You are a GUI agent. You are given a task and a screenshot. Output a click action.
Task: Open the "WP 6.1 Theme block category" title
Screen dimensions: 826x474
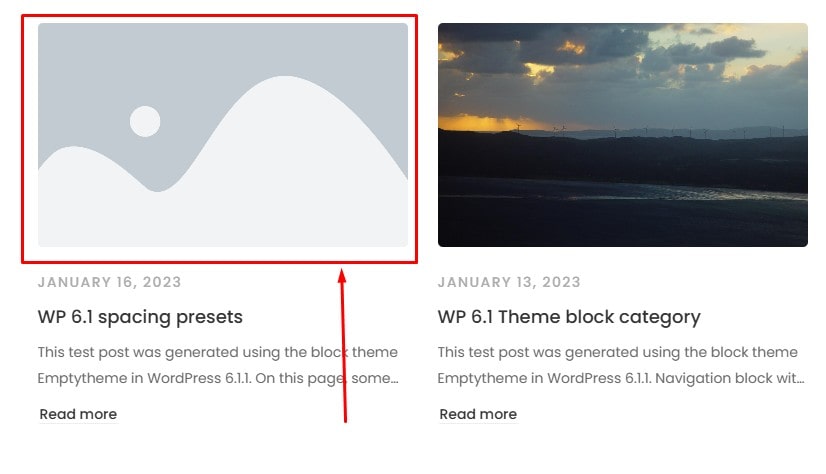pos(569,317)
